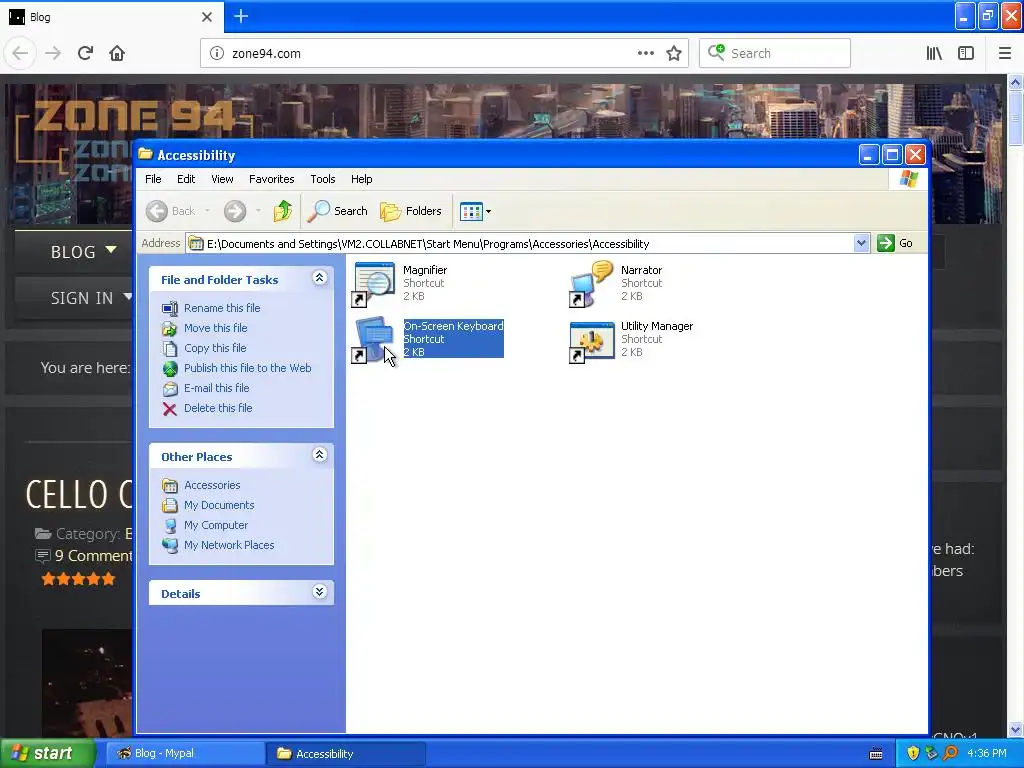Open the Back button history dropdown arrow
The image size is (1024, 768).
point(208,211)
